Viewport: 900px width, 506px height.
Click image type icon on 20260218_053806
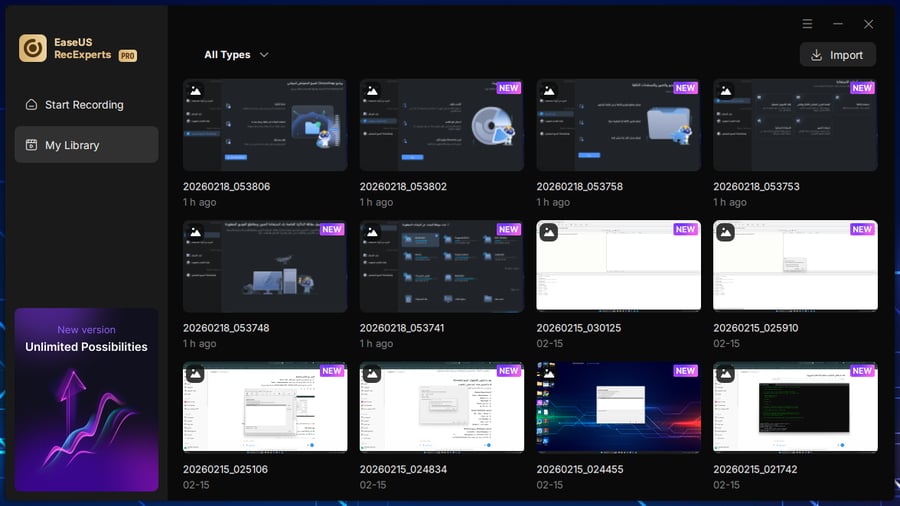[195, 91]
